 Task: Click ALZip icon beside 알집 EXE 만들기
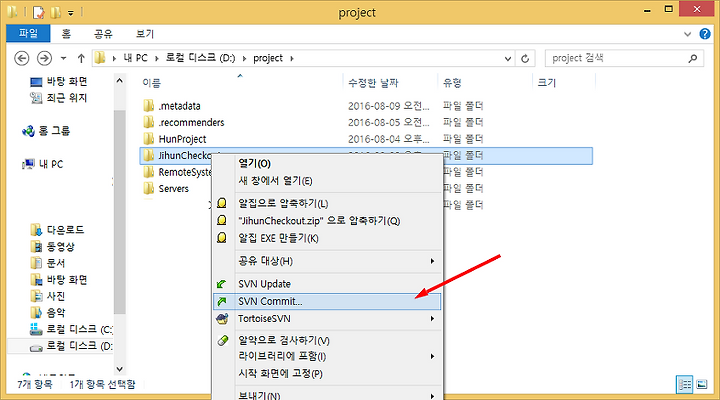coord(222,238)
